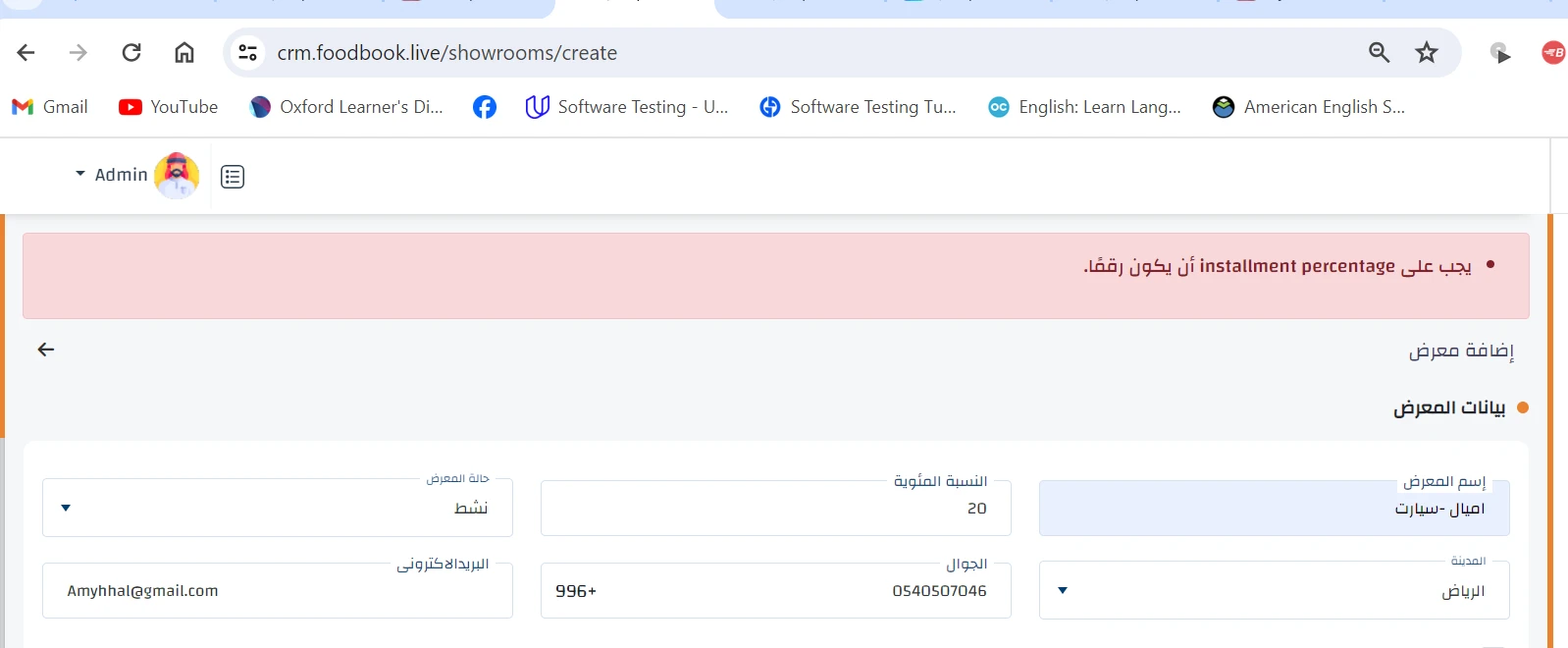Click the الجوال mobile number field
This screenshot has width=1568, height=648.
click(x=775, y=591)
